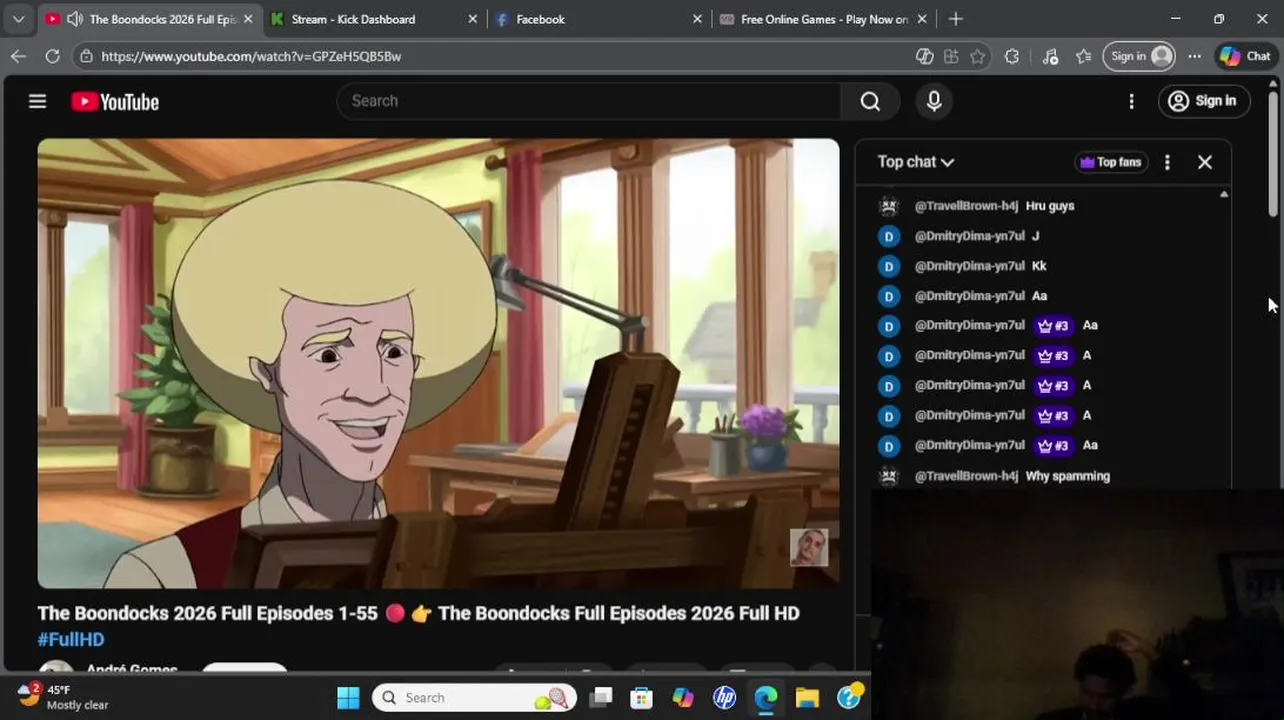
Task: Open live chat three-dot options
Action: (x=1167, y=162)
